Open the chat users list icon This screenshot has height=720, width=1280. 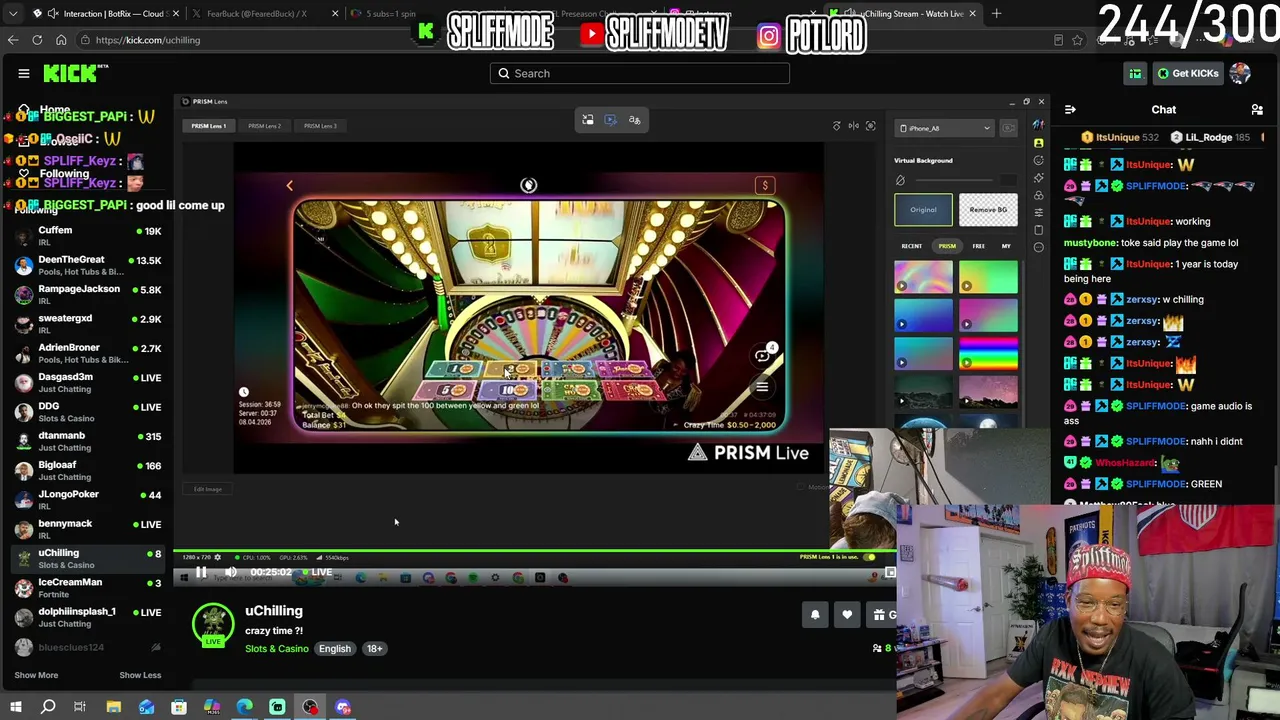click(1257, 110)
